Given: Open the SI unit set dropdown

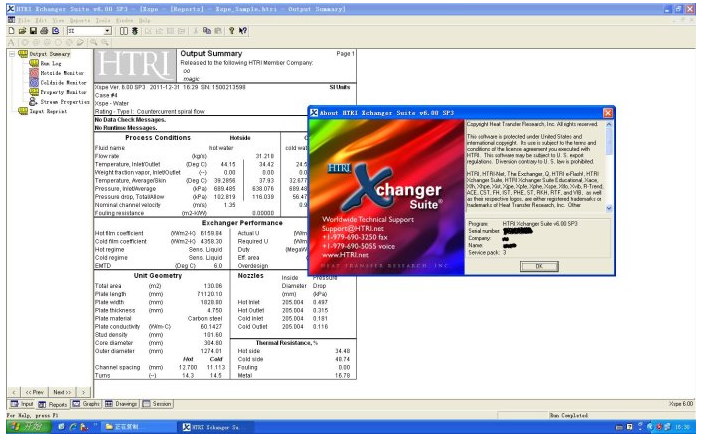Looking at the screenshot, I should tap(107, 31).
